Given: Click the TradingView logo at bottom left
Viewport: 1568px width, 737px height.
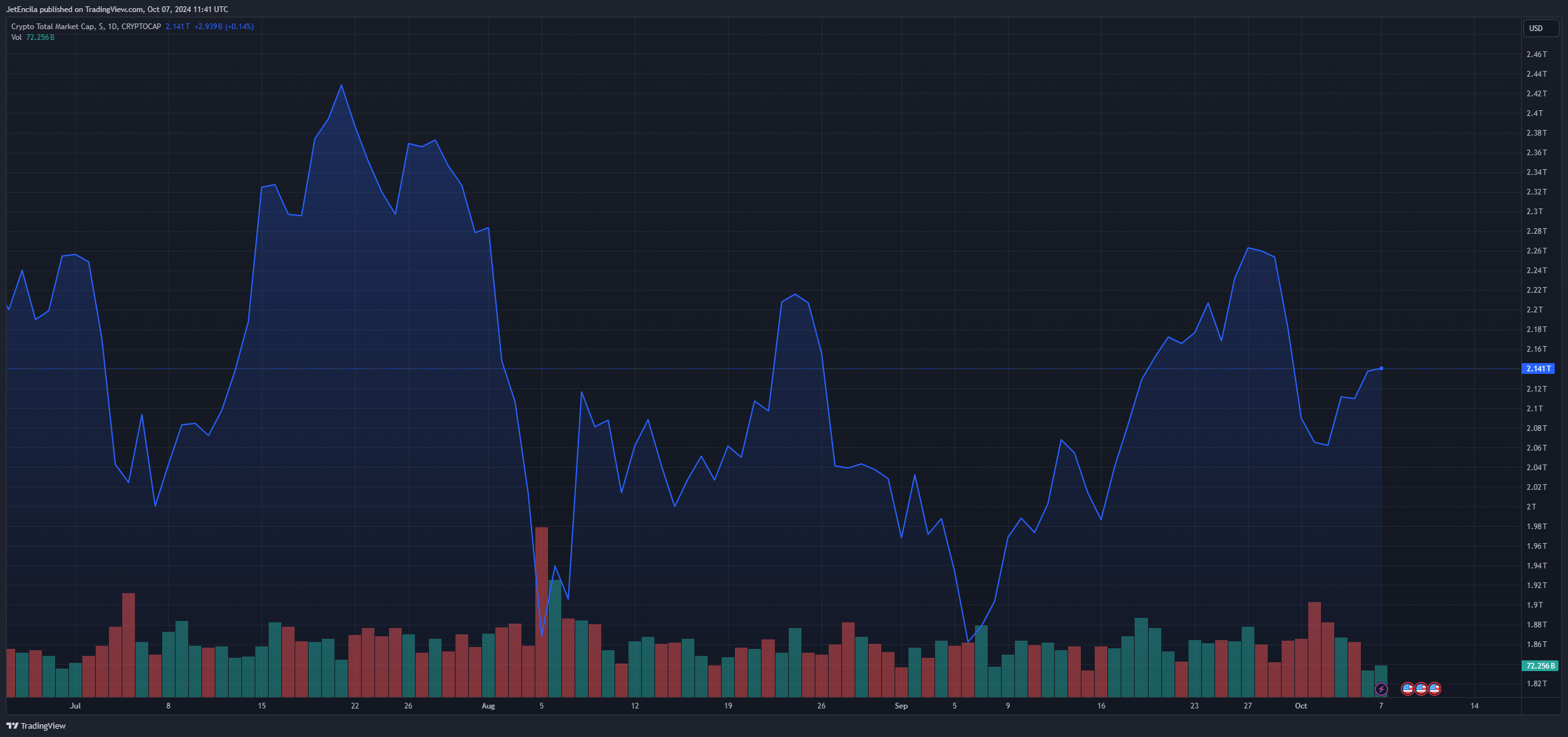Looking at the screenshot, I should tap(36, 726).
